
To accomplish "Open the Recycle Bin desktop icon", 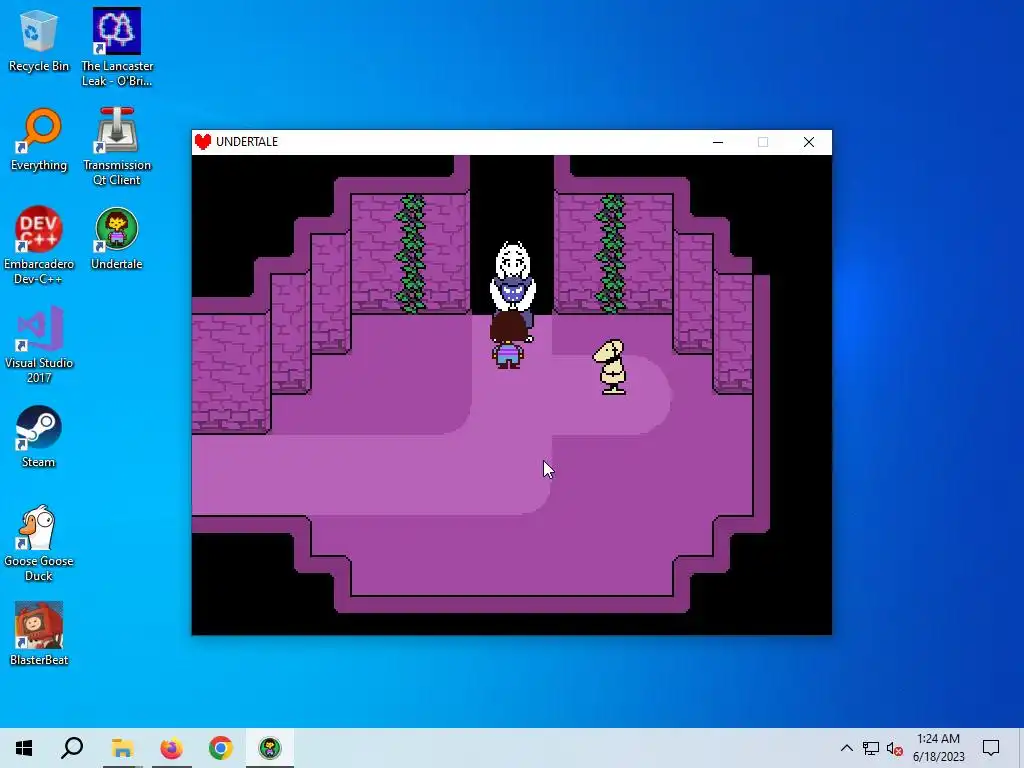I will [x=39, y=41].
